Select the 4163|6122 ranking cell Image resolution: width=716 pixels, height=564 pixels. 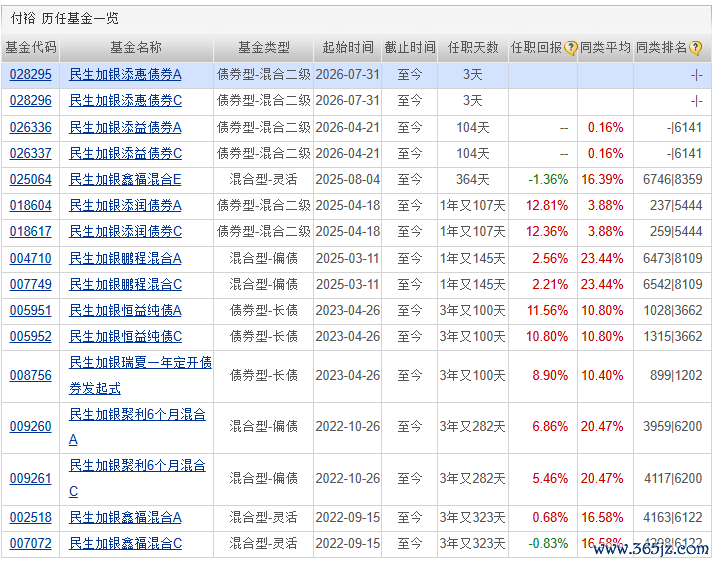click(x=673, y=517)
